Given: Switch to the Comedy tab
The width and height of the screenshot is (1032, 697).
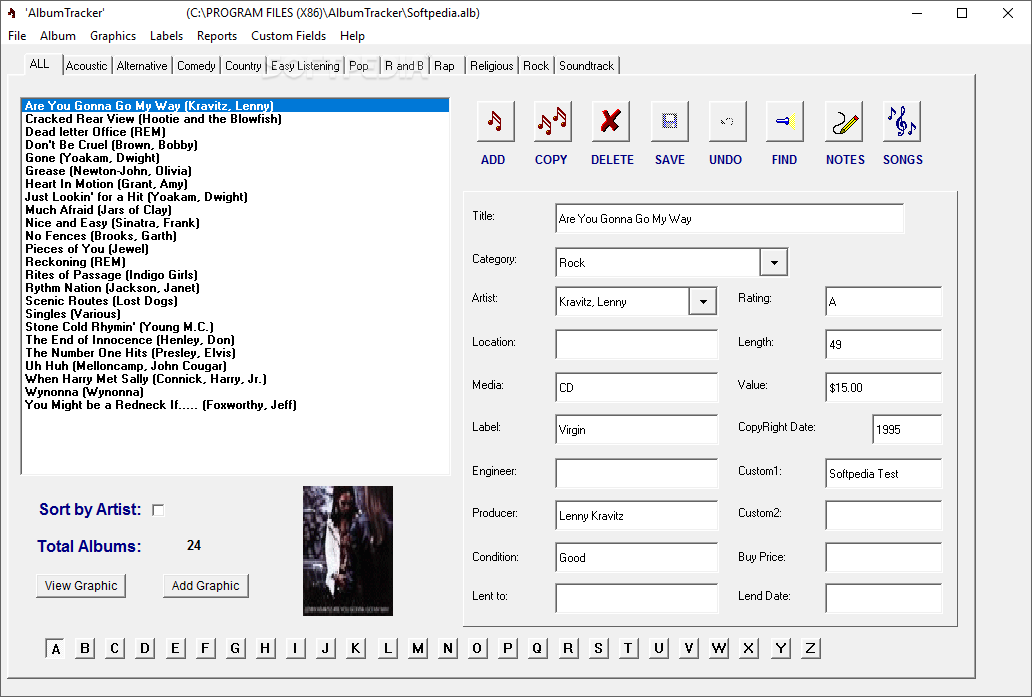Looking at the screenshot, I should [196, 66].
